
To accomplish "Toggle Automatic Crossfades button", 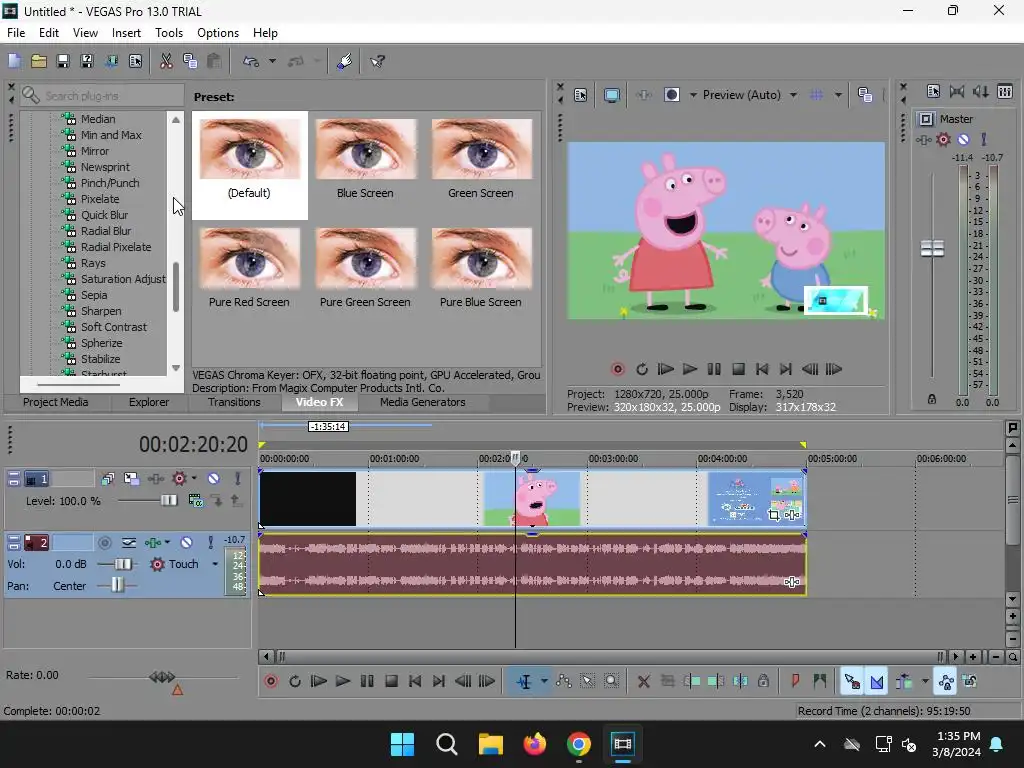I will pyautogui.click(x=876, y=682).
